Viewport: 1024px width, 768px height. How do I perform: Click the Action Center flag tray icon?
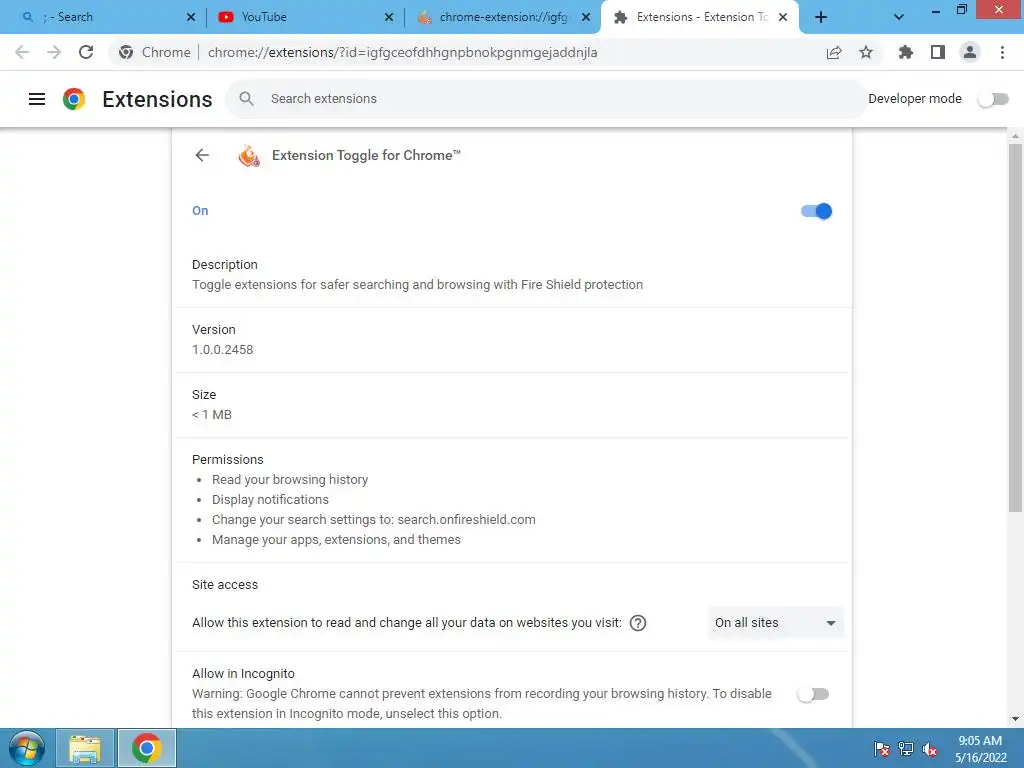click(x=882, y=749)
